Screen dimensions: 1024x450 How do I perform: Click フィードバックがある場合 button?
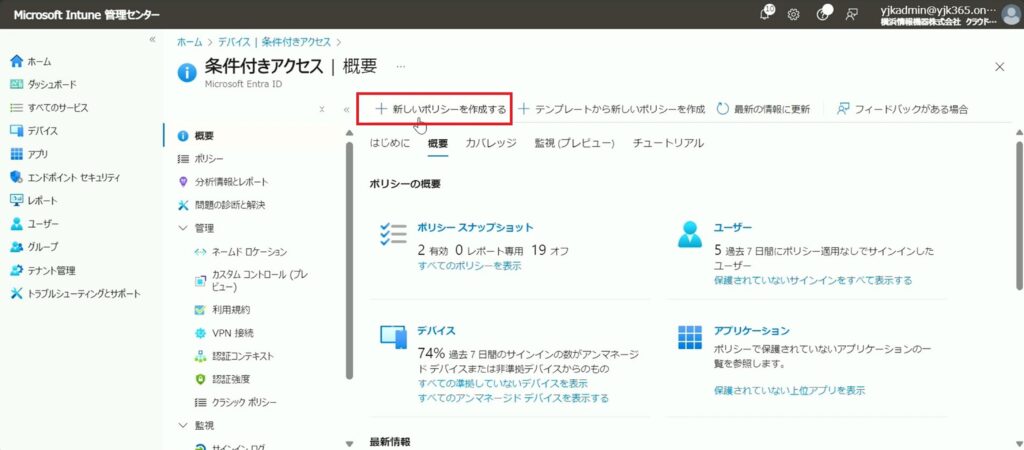pos(903,109)
